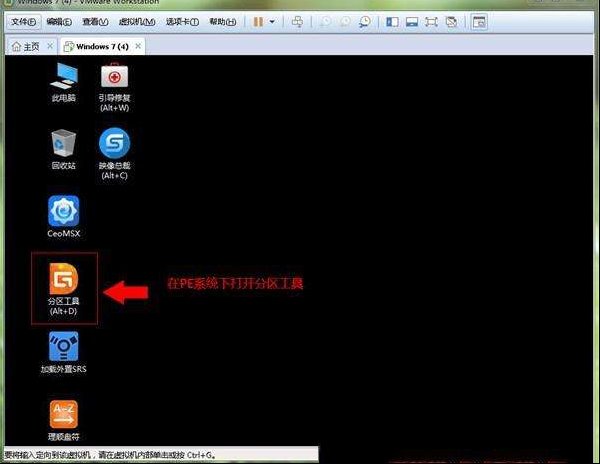The height and width of the screenshot is (464, 600).
Task: Open the 帮助(H) menu
Action: point(222,22)
